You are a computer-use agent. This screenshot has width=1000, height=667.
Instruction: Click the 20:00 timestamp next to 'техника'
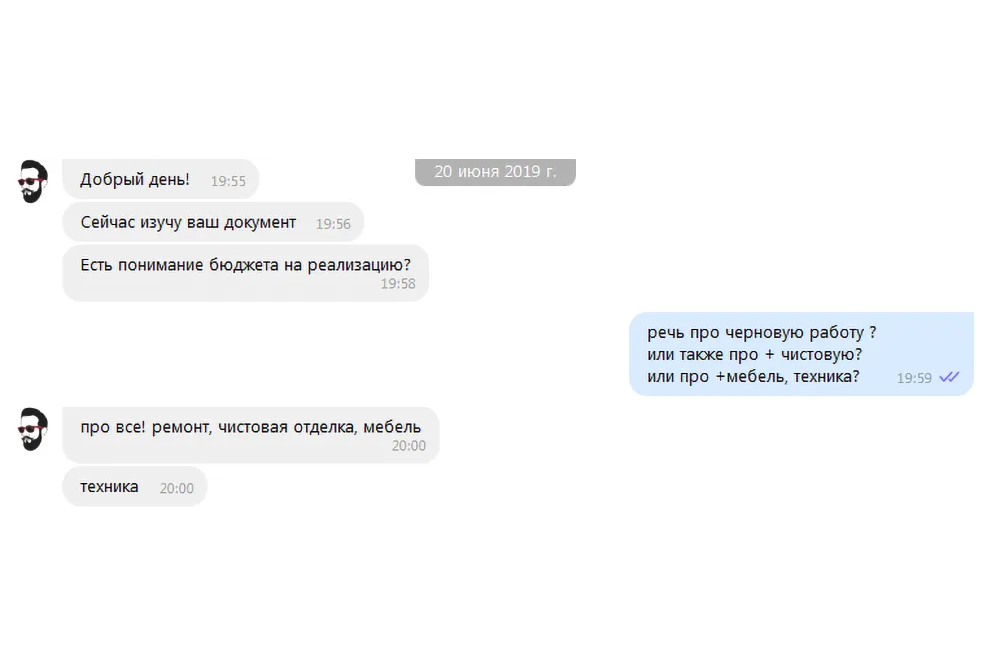click(177, 488)
